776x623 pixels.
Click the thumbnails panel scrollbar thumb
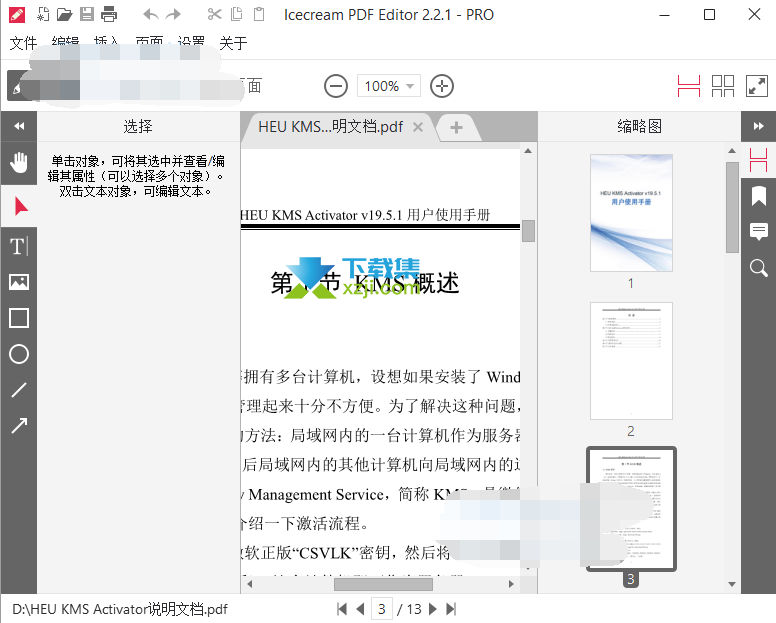[732, 207]
